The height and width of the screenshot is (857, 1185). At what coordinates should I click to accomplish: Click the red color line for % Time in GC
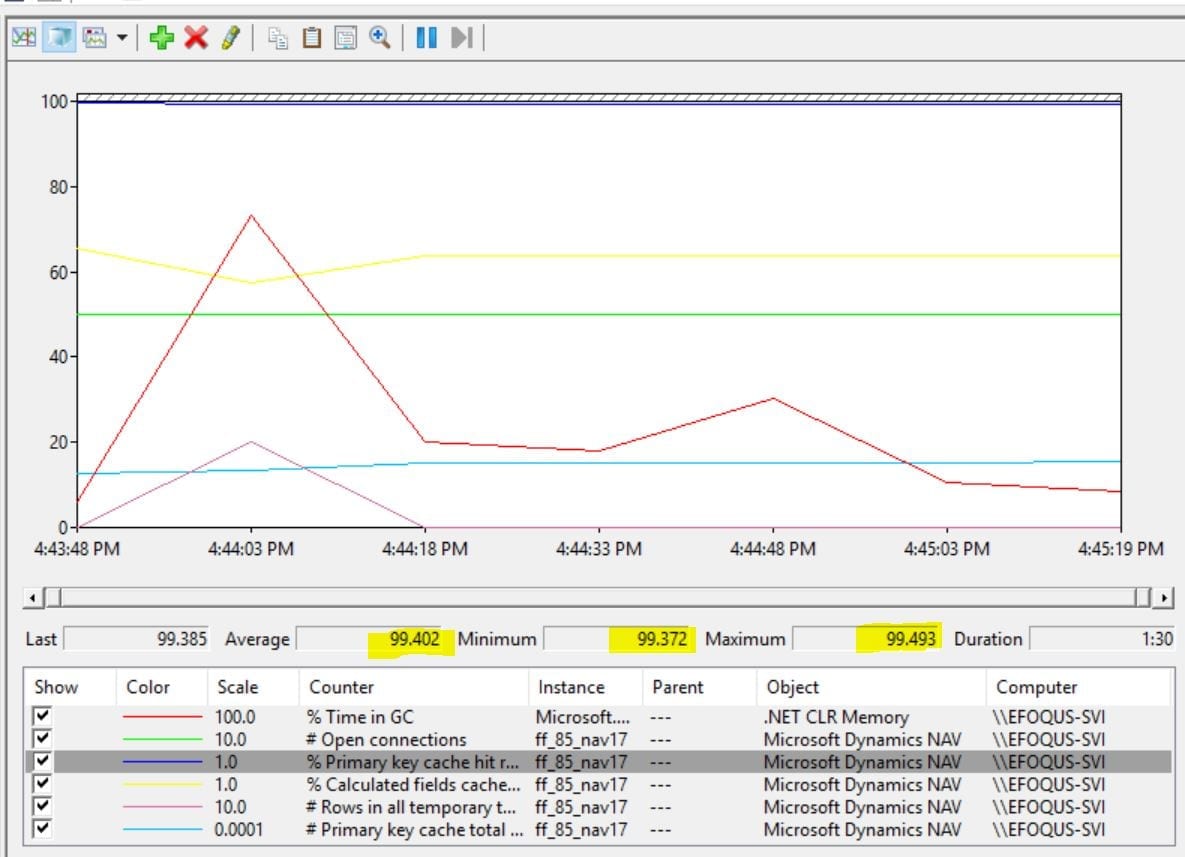162,716
